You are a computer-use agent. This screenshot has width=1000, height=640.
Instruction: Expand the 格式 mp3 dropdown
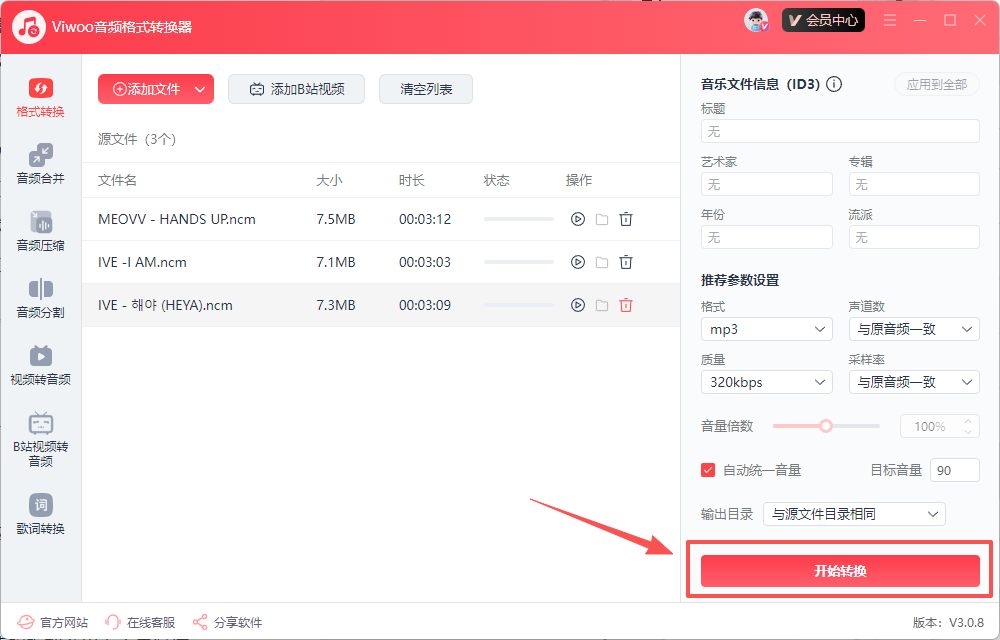[x=766, y=329]
